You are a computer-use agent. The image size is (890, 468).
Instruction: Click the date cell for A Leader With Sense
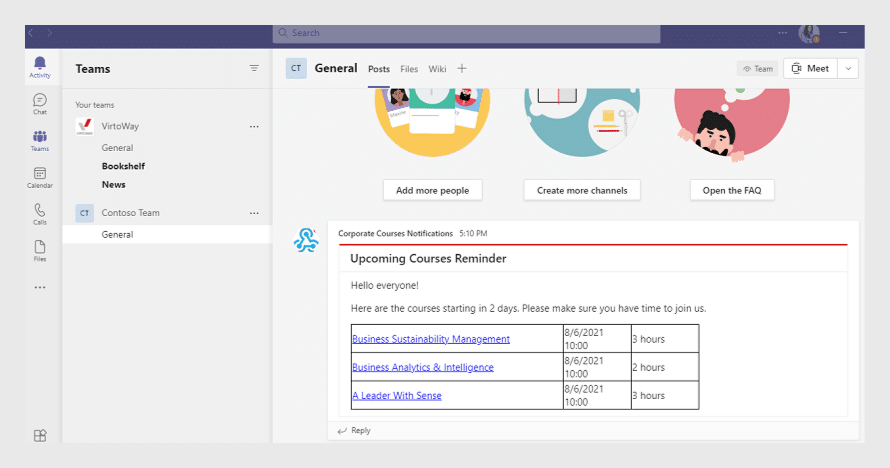[x=597, y=396]
